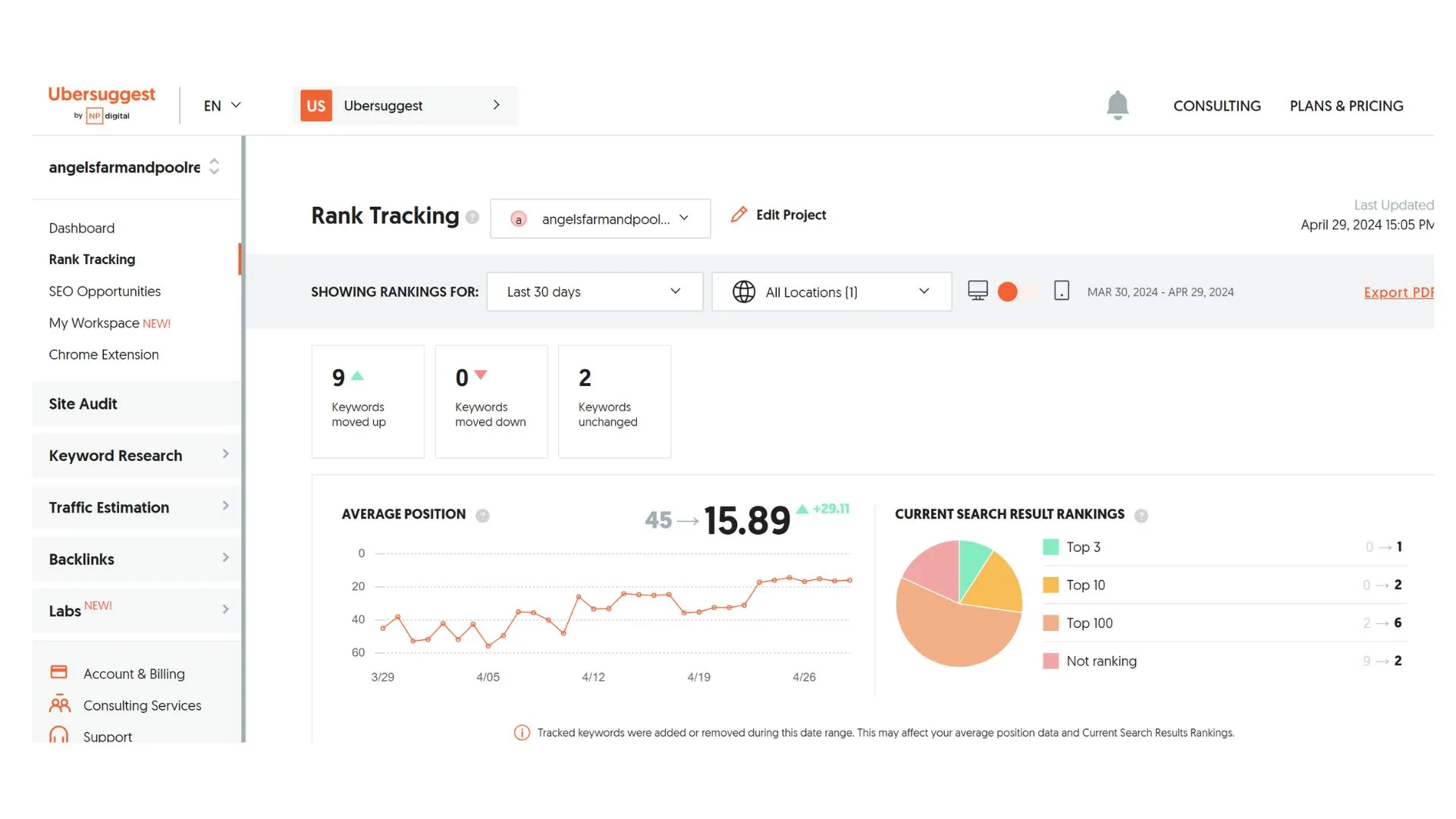Open SEO Opportunities in the sidebar

pyautogui.click(x=105, y=291)
